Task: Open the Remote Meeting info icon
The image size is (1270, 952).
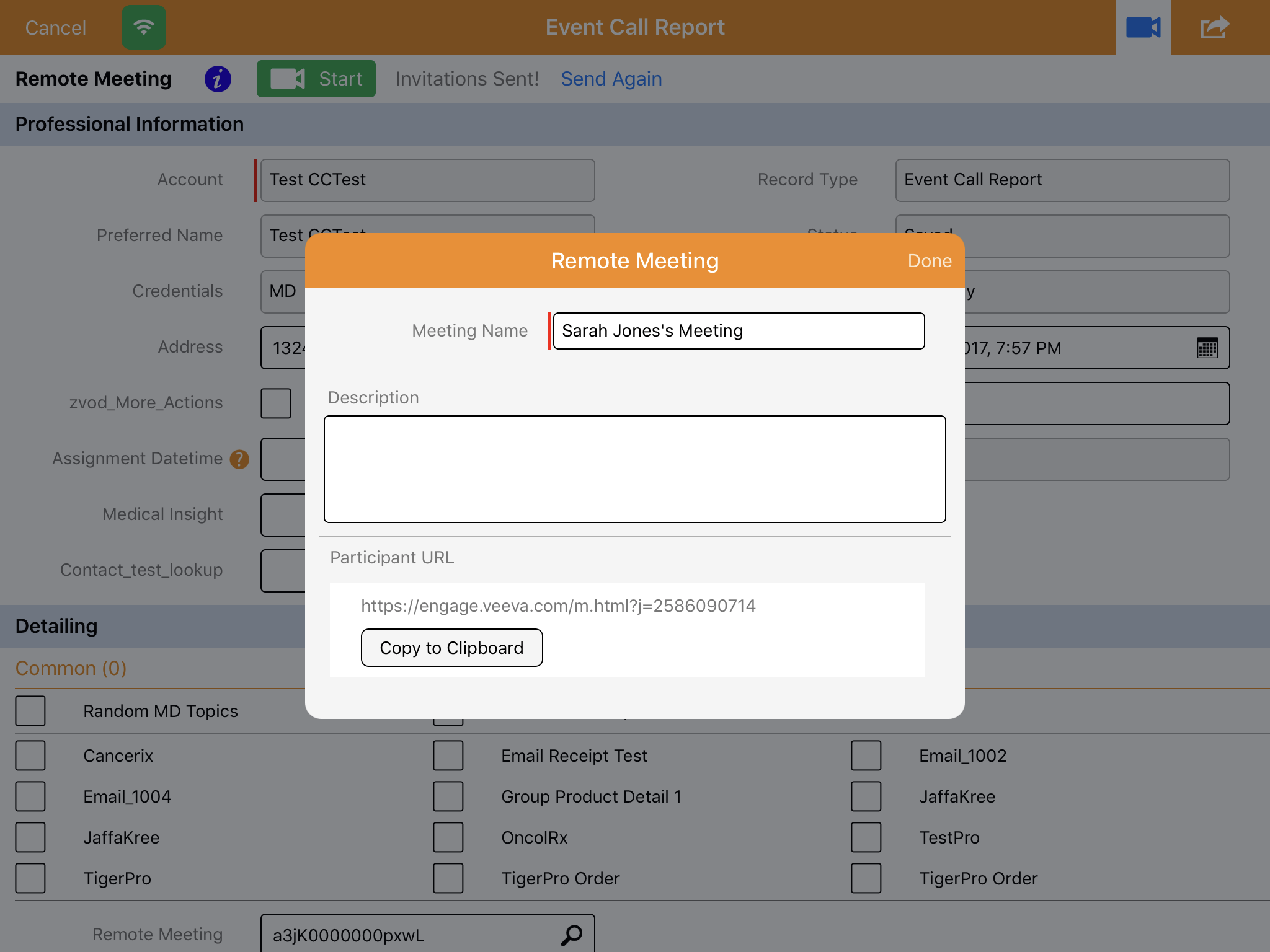Action: (218, 79)
